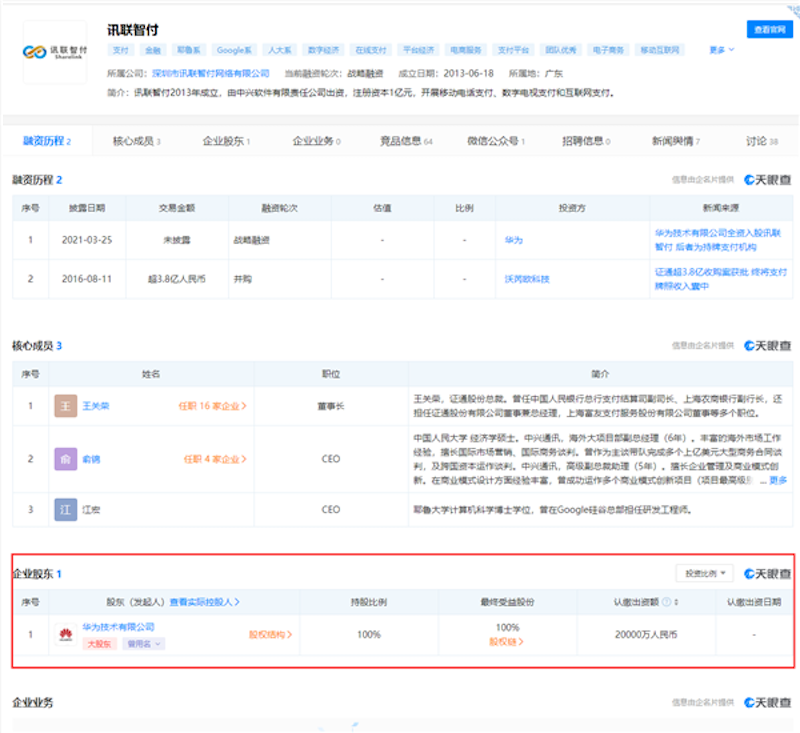Go to the 企业业务 tab
Viewport: 800px width, 733px height.
click(316, 141)
